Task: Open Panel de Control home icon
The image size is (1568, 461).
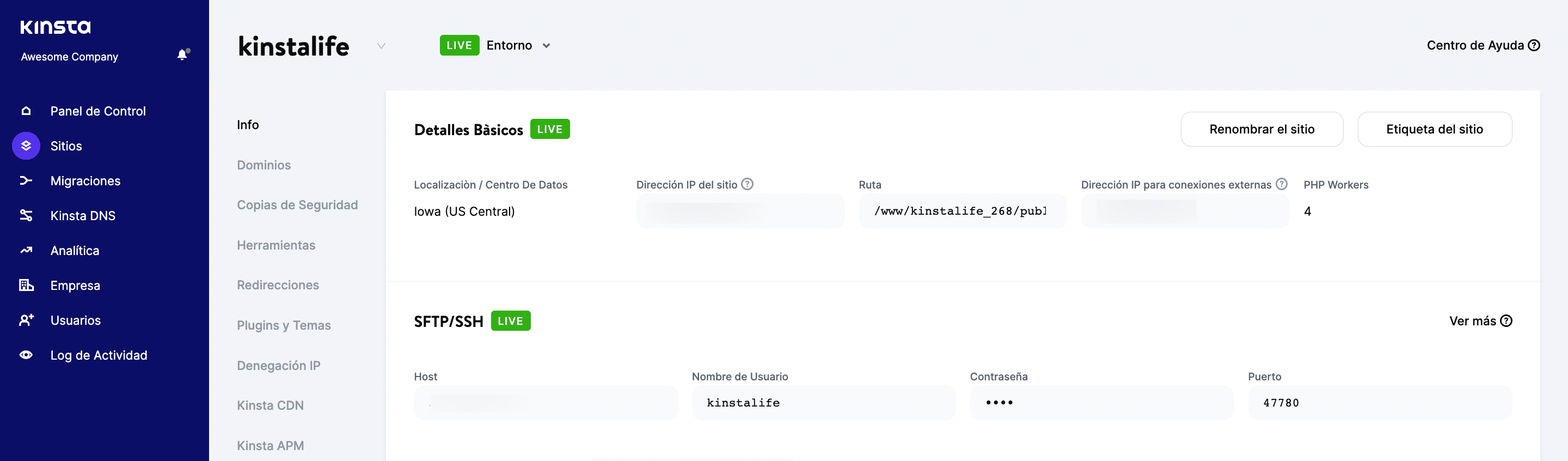Action: (x=26, y=111)
